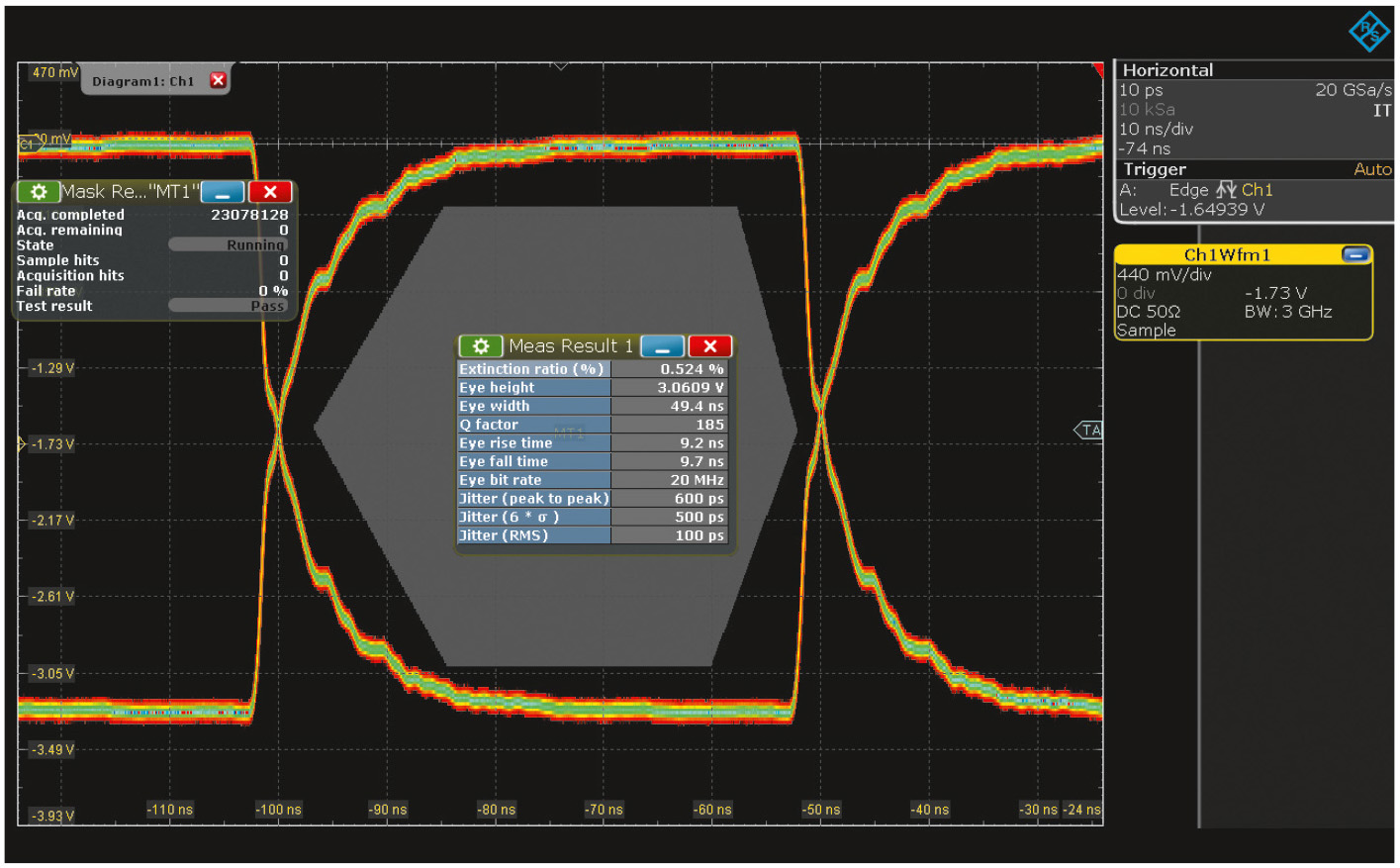
Task: Close the Mask Result MT1 panel
Action: [x=270, y=192]
